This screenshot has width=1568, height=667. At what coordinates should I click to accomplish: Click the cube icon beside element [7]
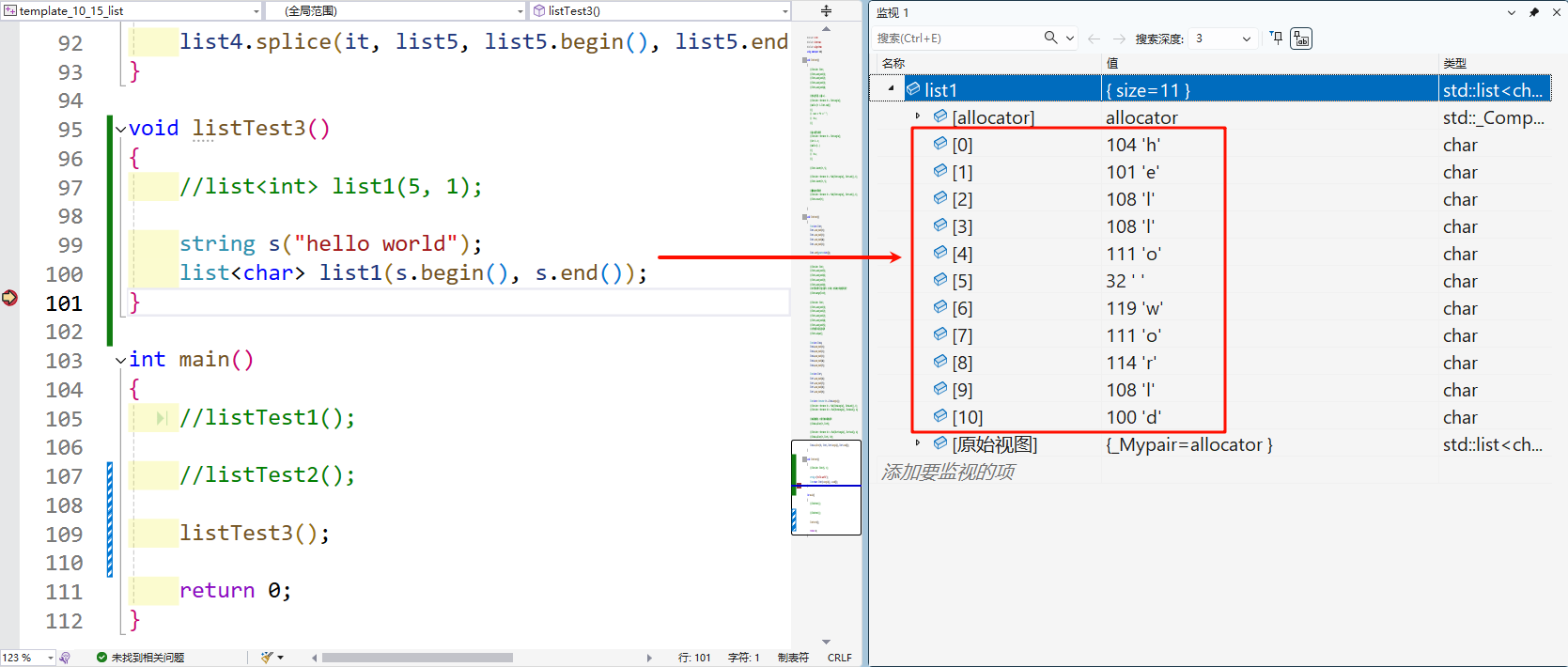[940, 334]
